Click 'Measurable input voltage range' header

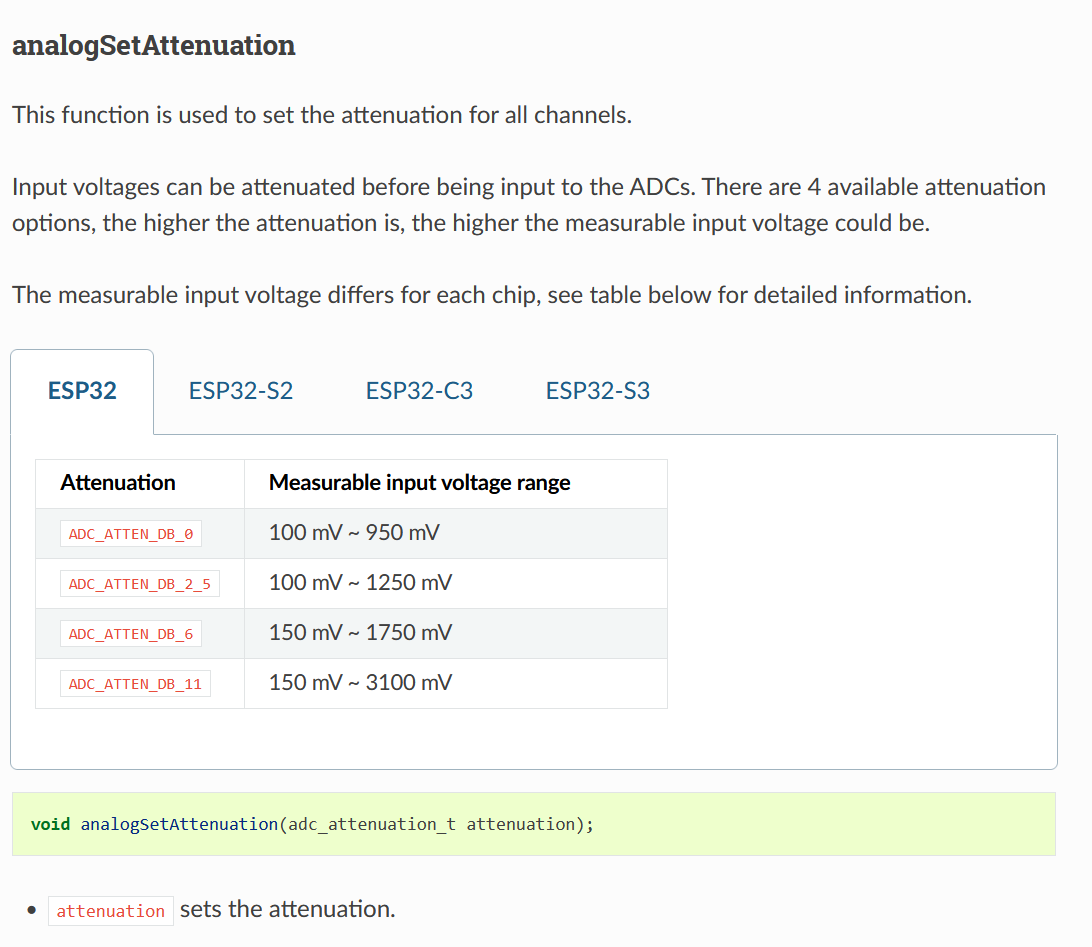coord(455,483)
